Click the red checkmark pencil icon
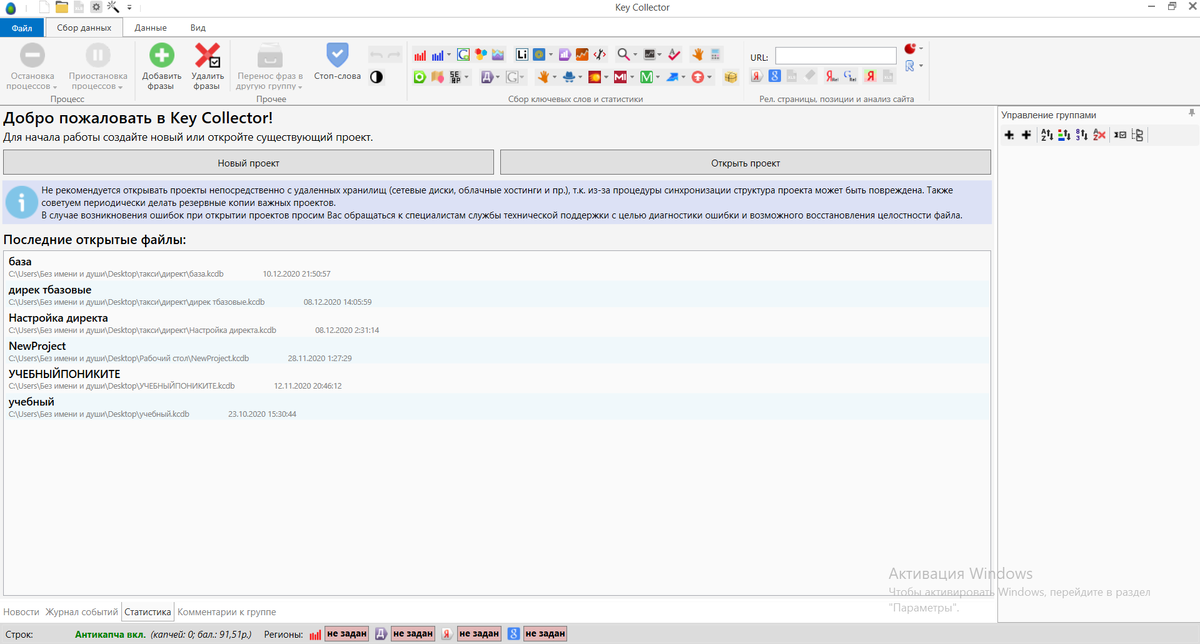This screenshot has height=644, width=1200. (674, 55)
